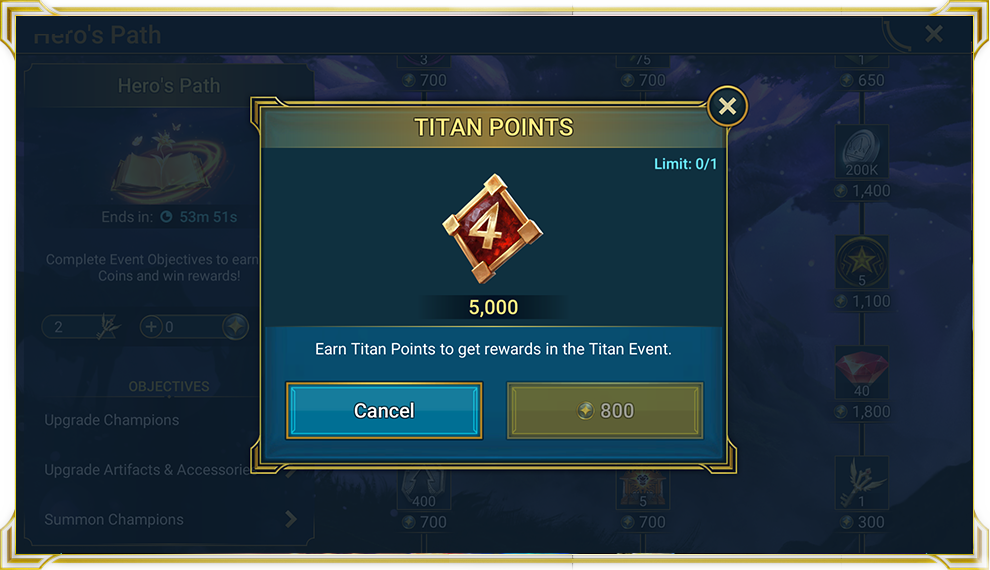The width and height of the screenshot is (990, 570).
Task: Click the OBJECTIVES section header
Action: point(169,386)
